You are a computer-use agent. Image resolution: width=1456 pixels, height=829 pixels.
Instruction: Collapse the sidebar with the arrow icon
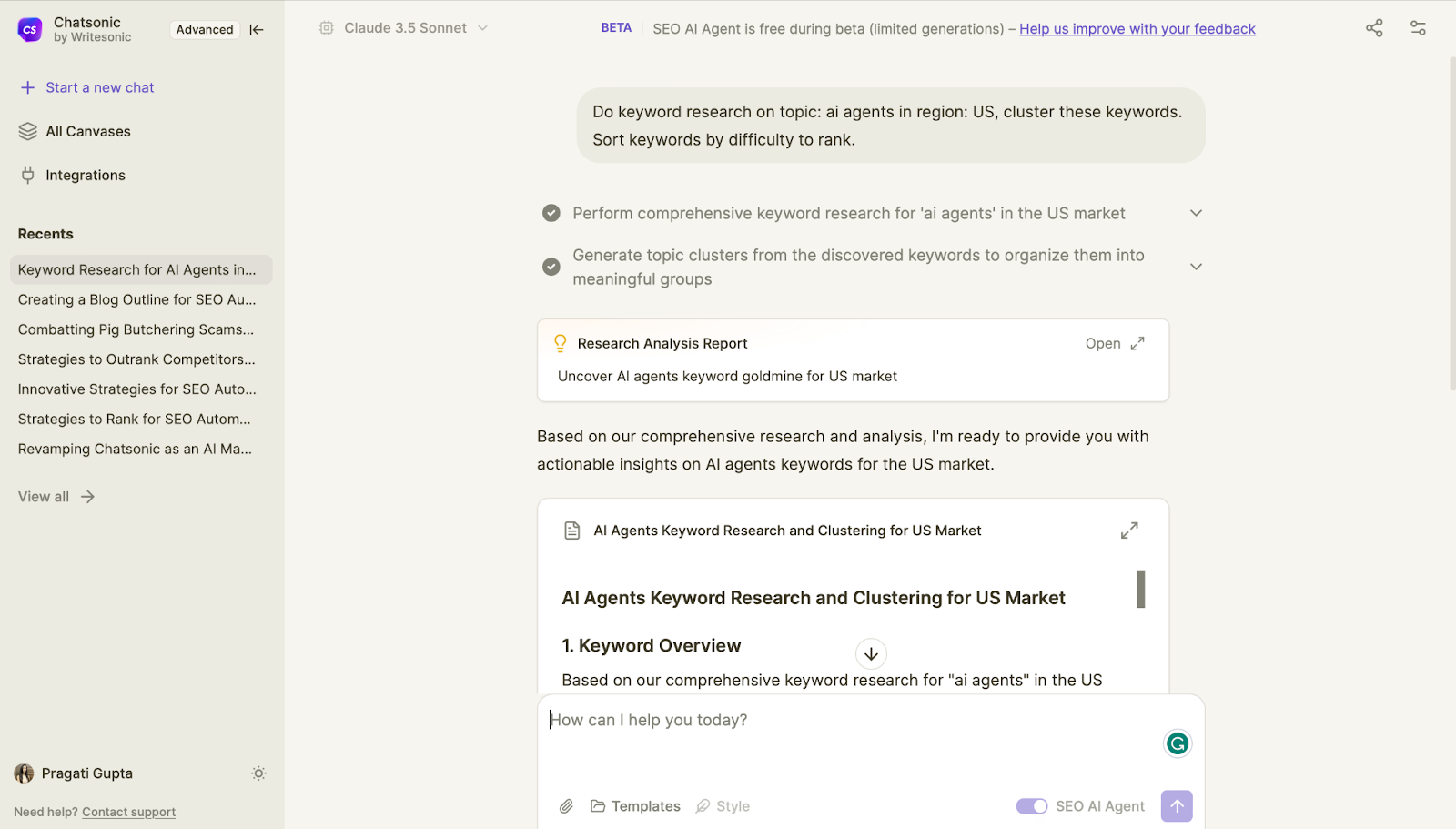coord(257,30)
